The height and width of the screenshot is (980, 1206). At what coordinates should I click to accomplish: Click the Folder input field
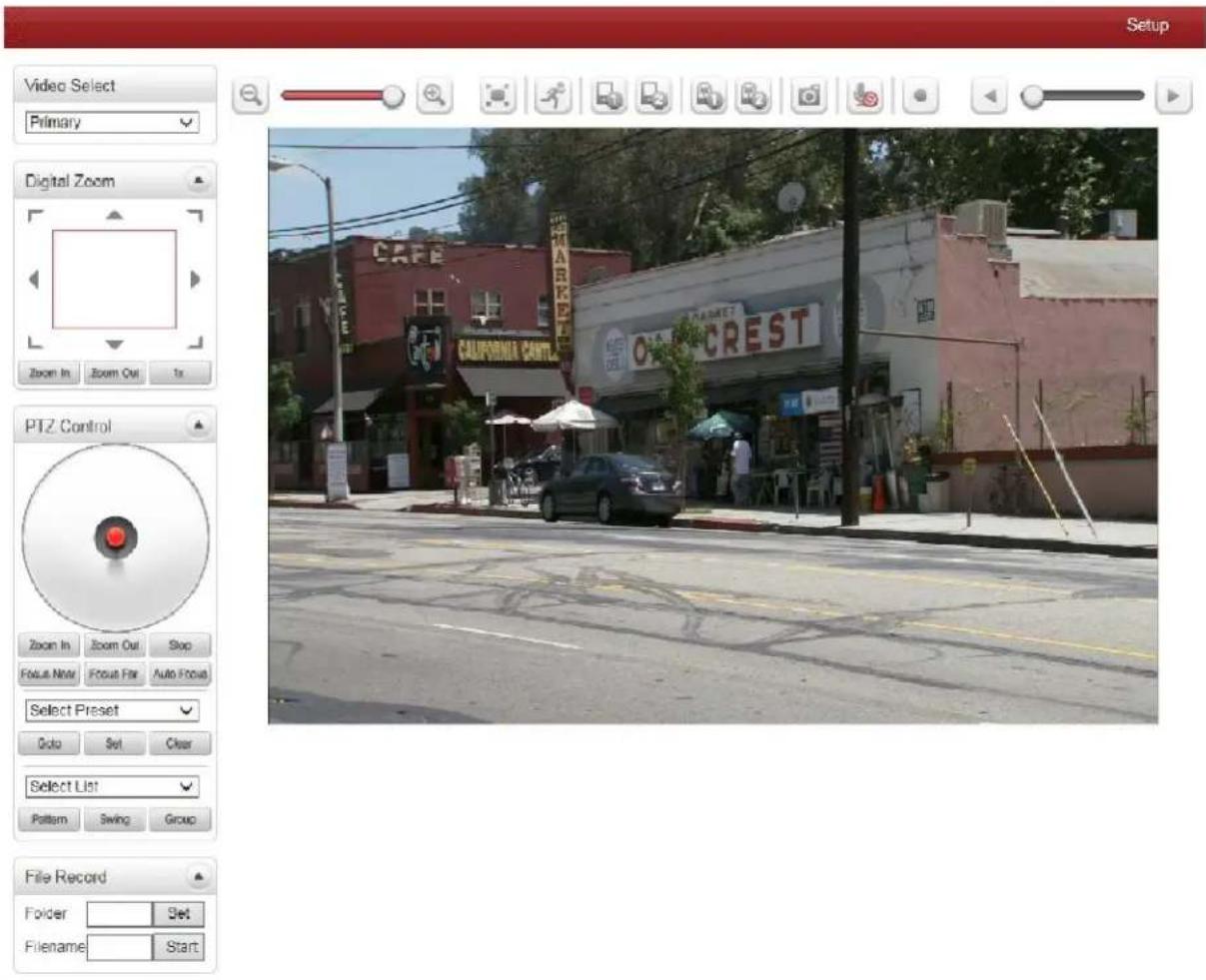120,914
